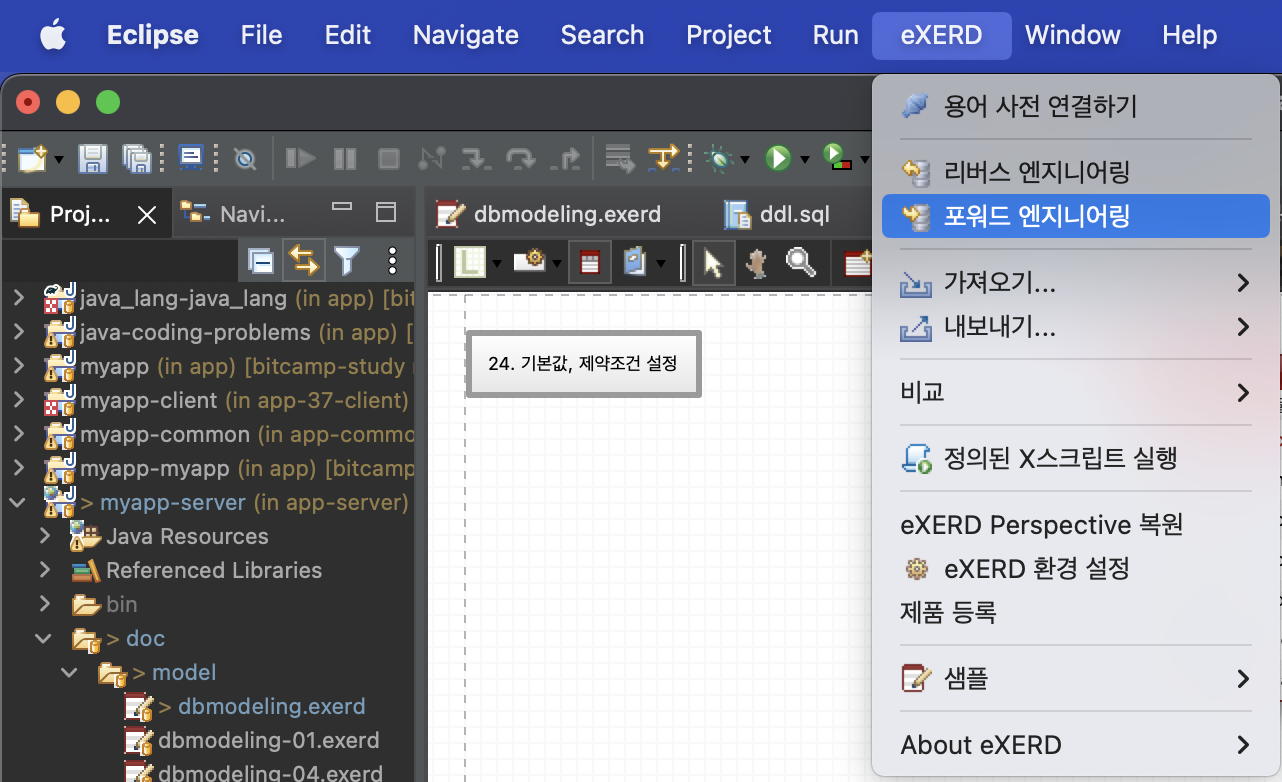
Task: Open the terminal/console monitor icon
Action: [x=191, y=158]
